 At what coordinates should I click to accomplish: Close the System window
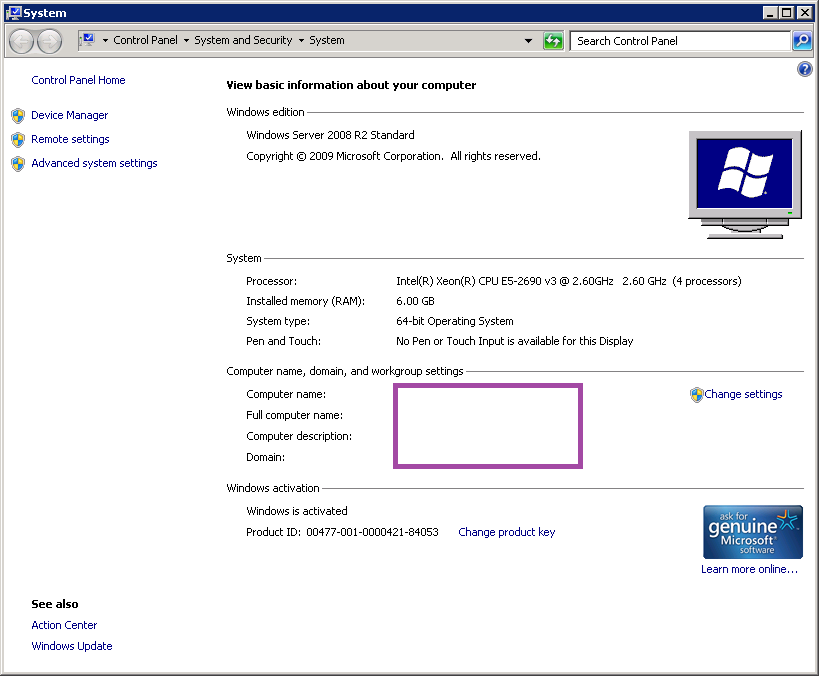tap(804, 13)
